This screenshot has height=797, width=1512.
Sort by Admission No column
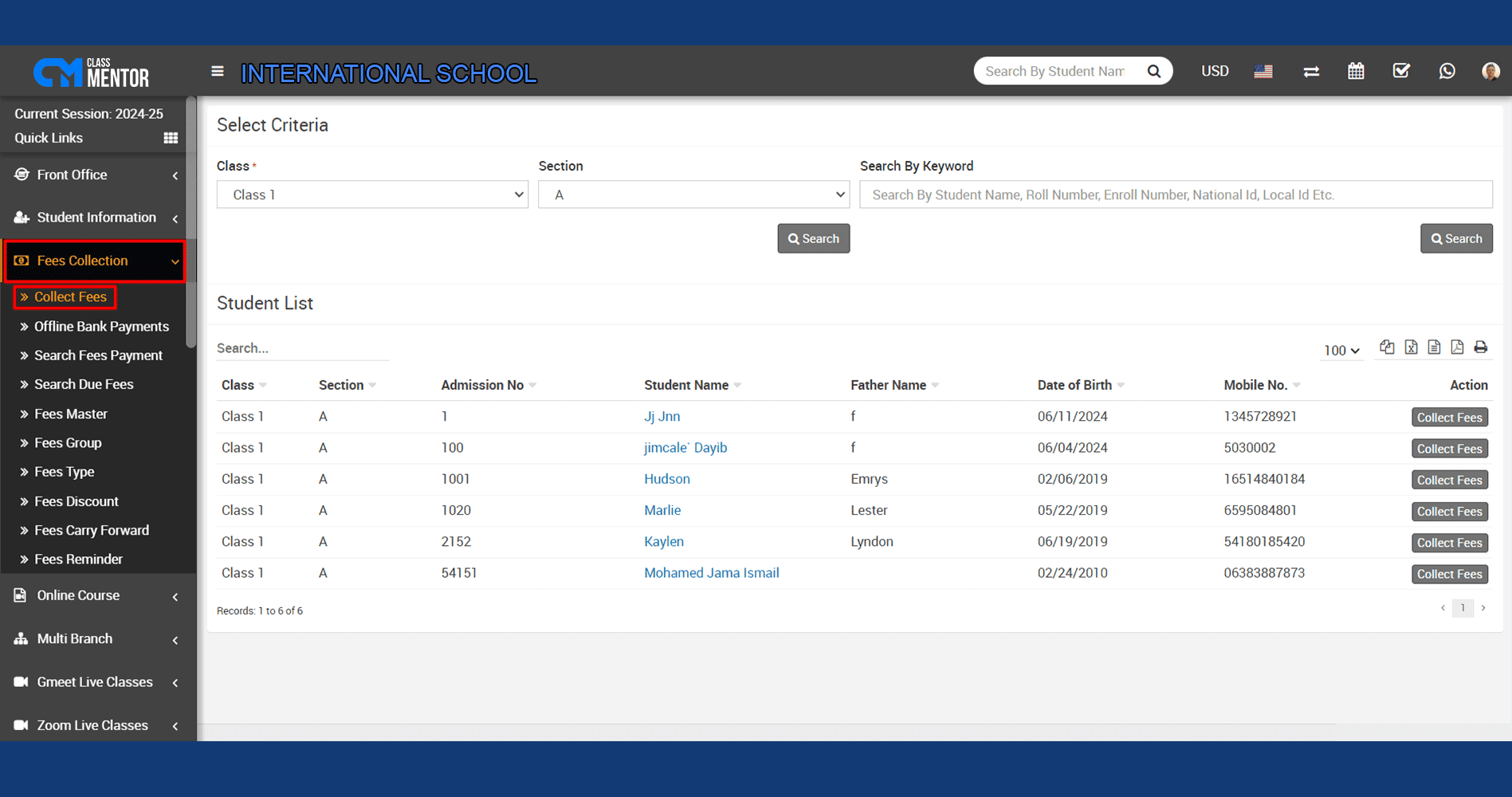[488, 385]
